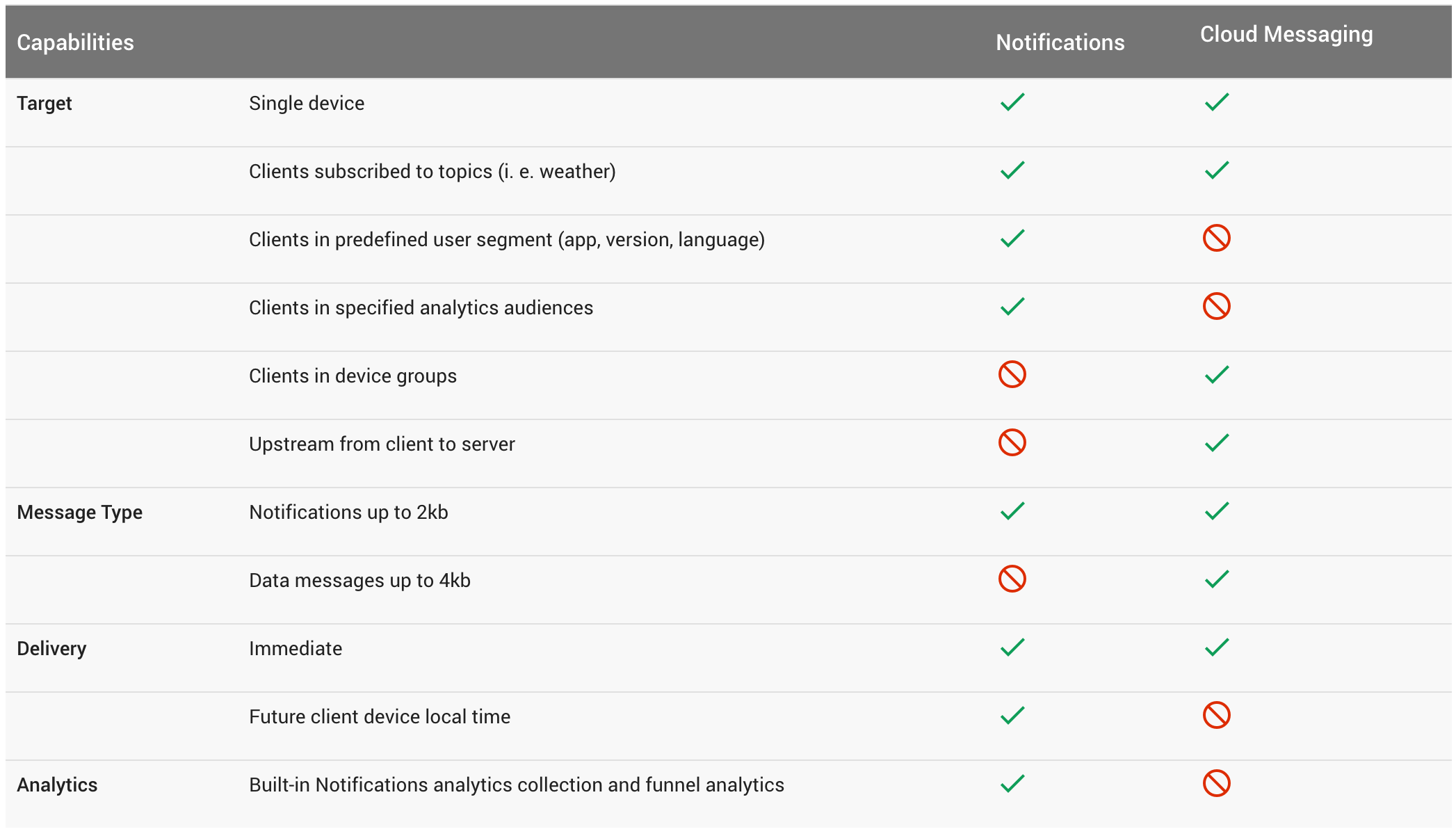Click Cloud Messaging prohibited icon for Future local time
The height and width of the screenshot is (836, 1456).
coord(1216,716)
